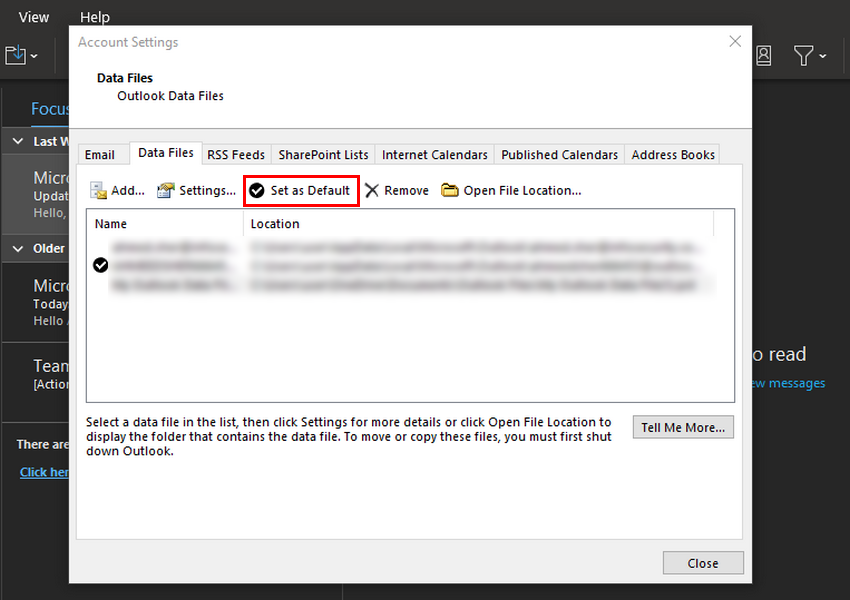This screenshot has height=600, width=850.
Task: Open the Help menu
Action: 94,16
